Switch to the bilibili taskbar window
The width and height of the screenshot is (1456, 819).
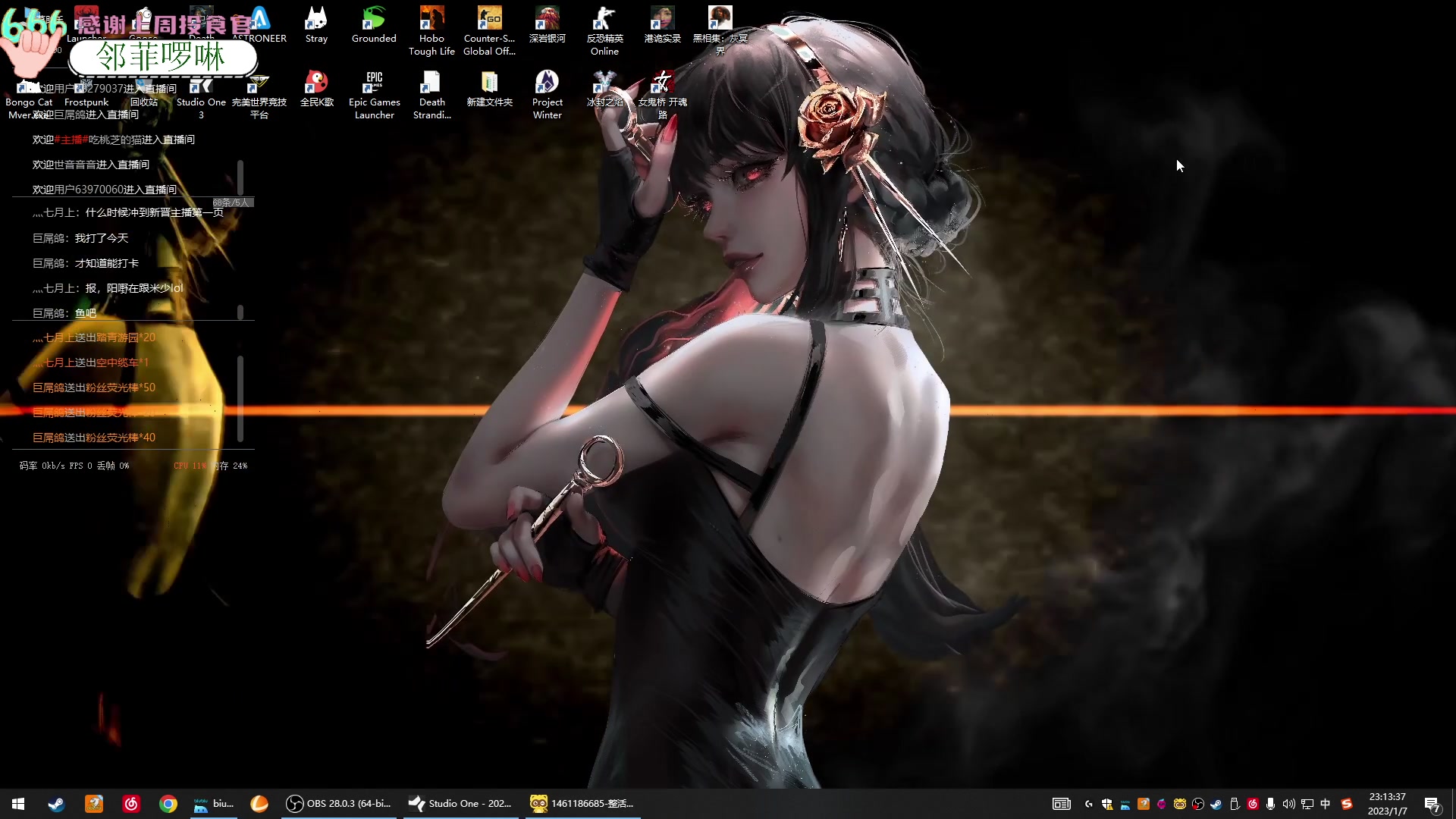click(x=214, y=804)
